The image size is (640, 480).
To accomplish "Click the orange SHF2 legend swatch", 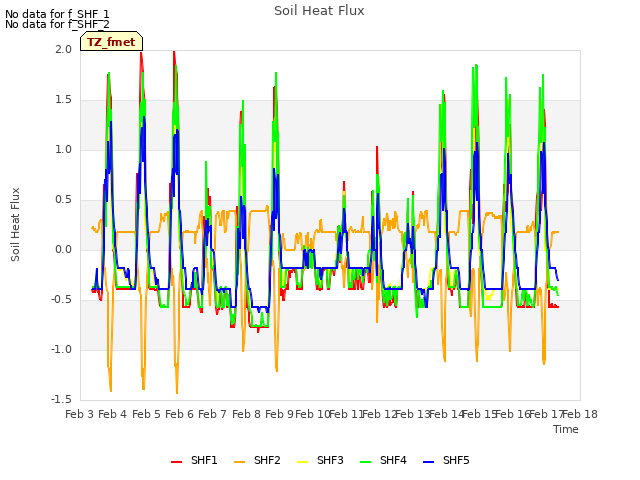I will 240,461.
